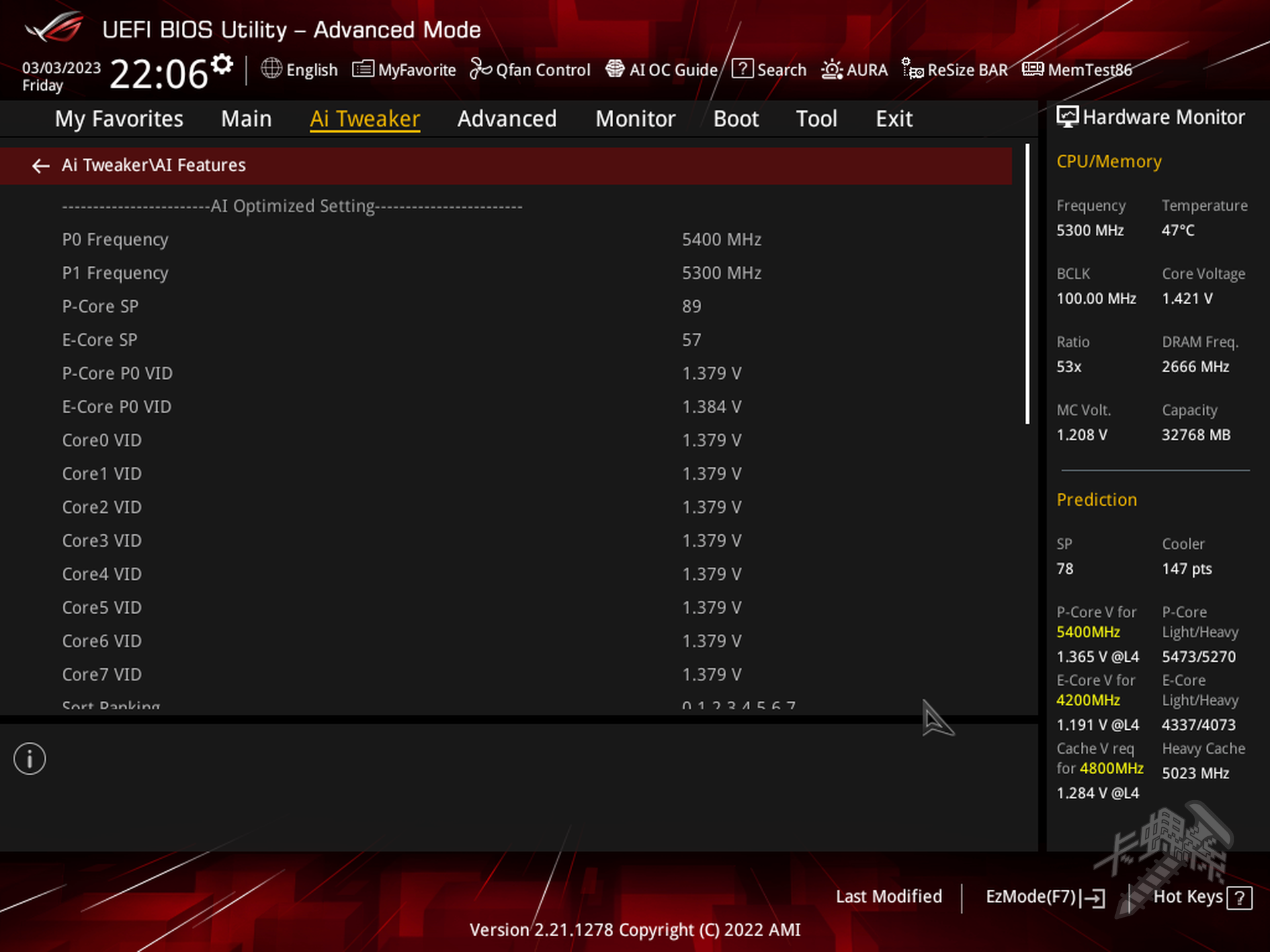This screenshot has width=1270, height=952.
Task: Open the English language globe icon
Action: 271,68
